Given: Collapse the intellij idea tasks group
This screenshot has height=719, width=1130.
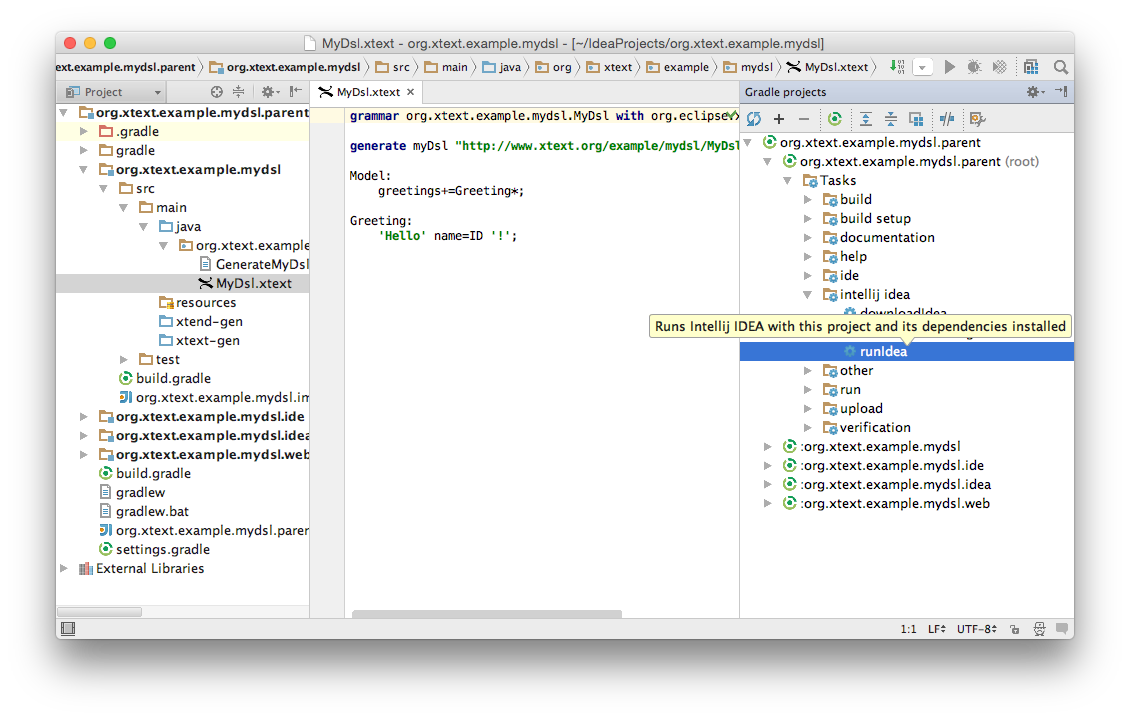Looking at the screenshot, I should [x=808, y=295].
